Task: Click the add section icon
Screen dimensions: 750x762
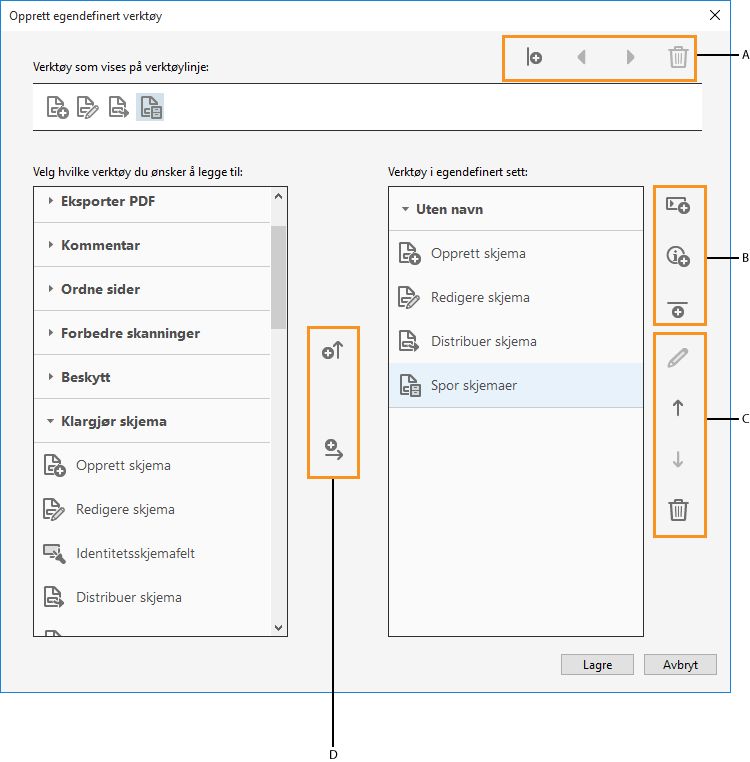Action: click(678, 206)
